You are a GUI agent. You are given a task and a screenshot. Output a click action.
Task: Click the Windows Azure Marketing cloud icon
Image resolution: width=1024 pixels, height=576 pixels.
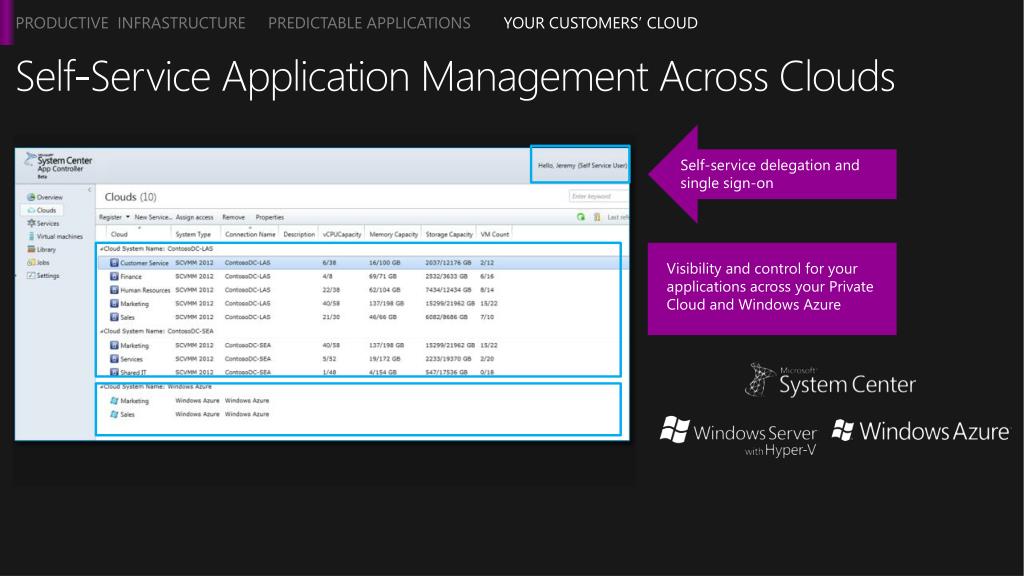tap(114, 401)
